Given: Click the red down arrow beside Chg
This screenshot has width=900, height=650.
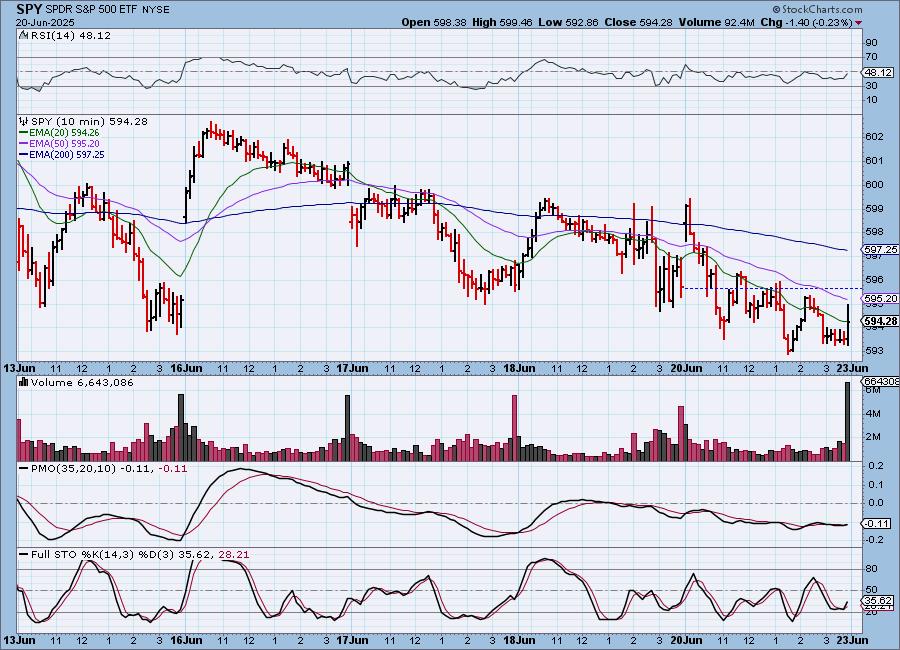Looking at the screenshot, I should tap(858, 23).
